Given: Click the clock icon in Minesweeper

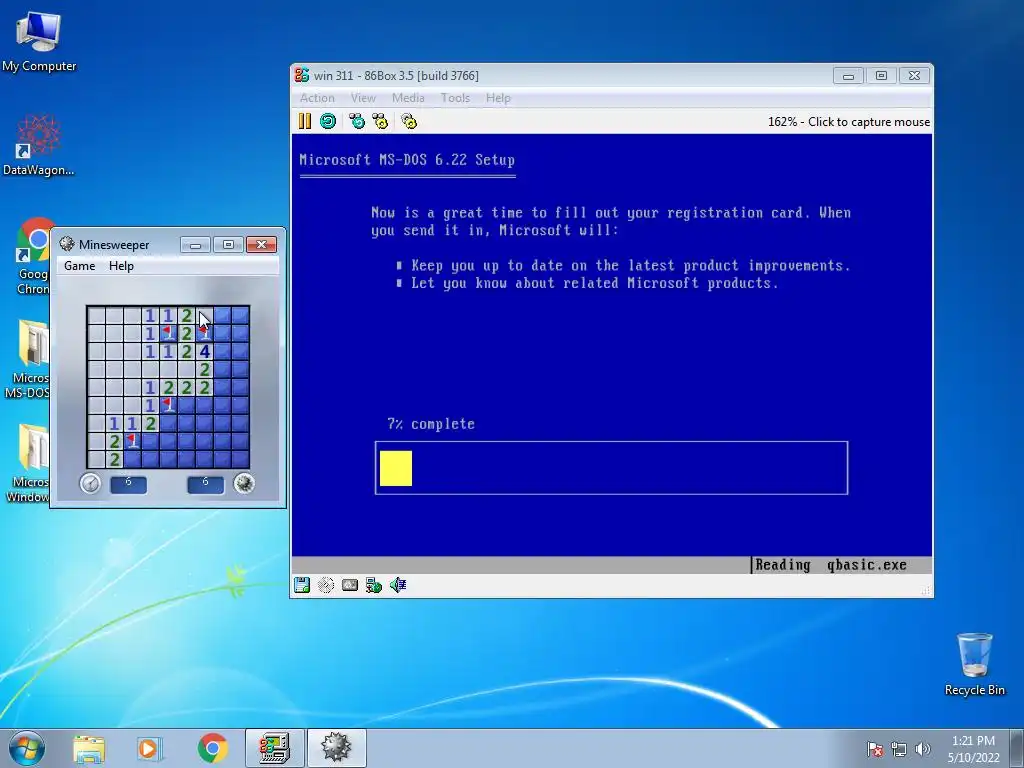Looking at the screenshot, I should tap(90, 483).
